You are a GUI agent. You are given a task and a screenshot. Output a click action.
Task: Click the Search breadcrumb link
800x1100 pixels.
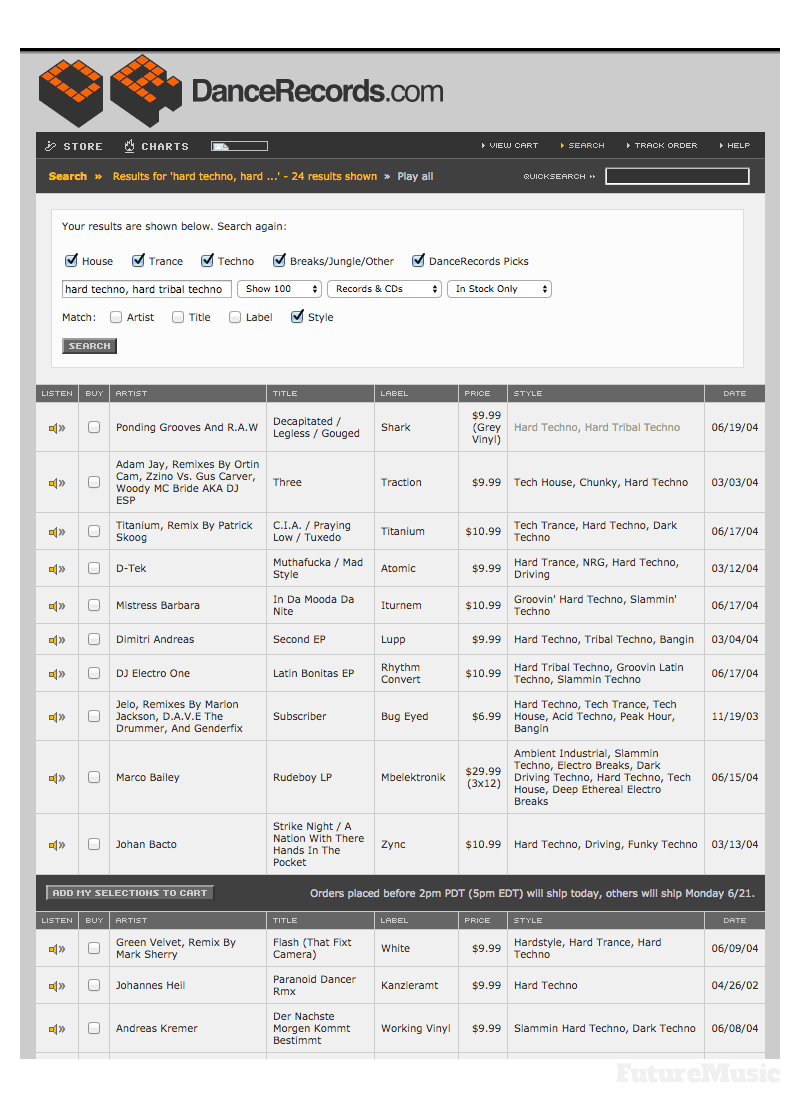point(67,176)
